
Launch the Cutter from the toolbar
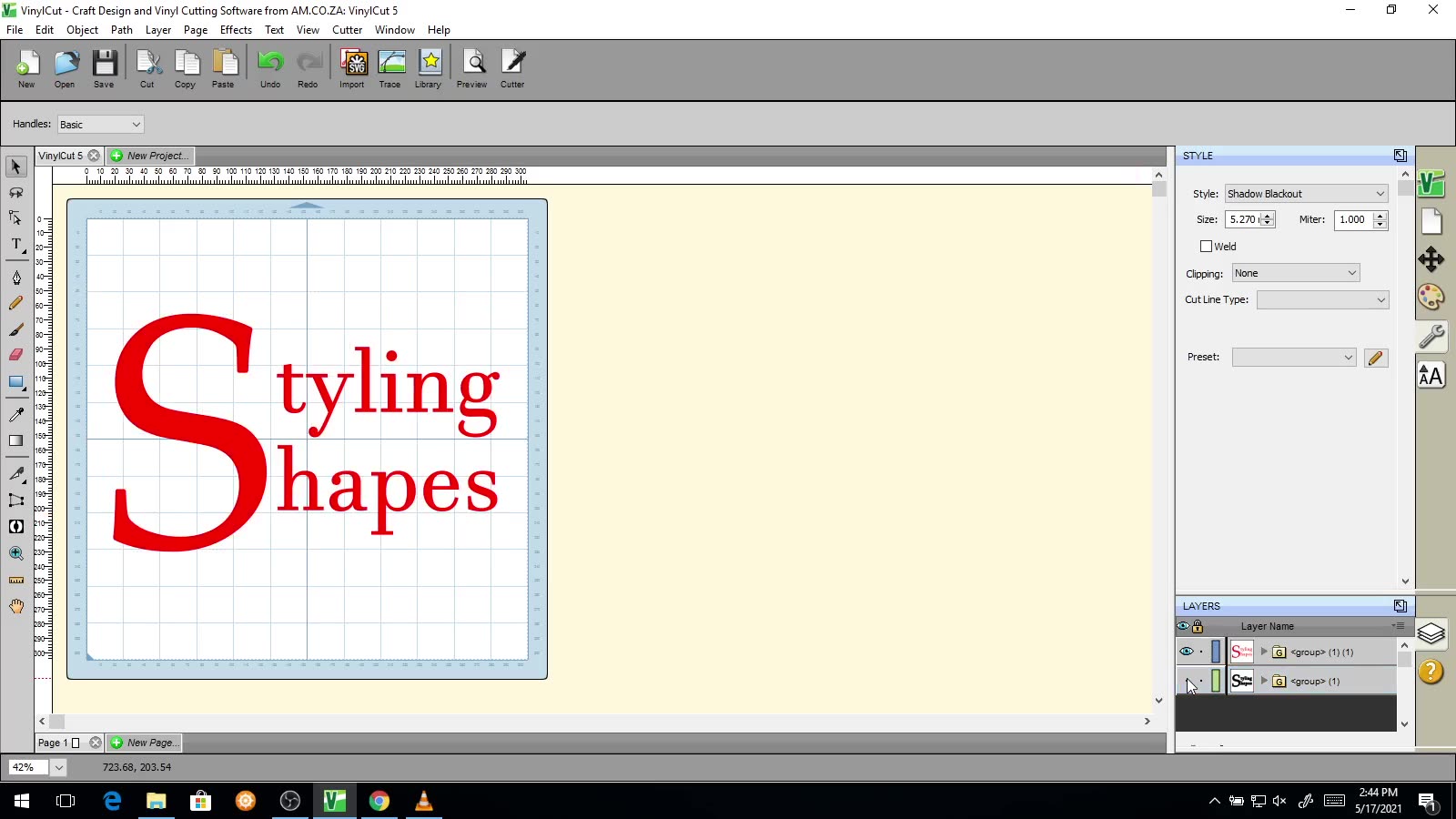(512, 69)
